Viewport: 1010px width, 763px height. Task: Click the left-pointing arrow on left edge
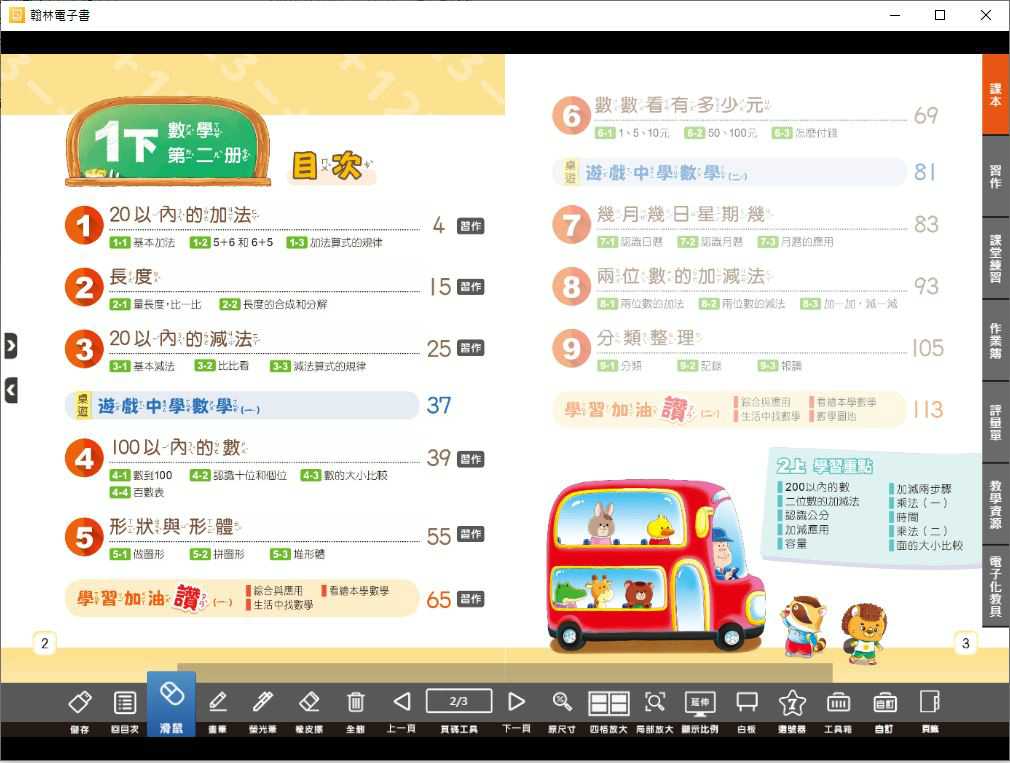10,390
